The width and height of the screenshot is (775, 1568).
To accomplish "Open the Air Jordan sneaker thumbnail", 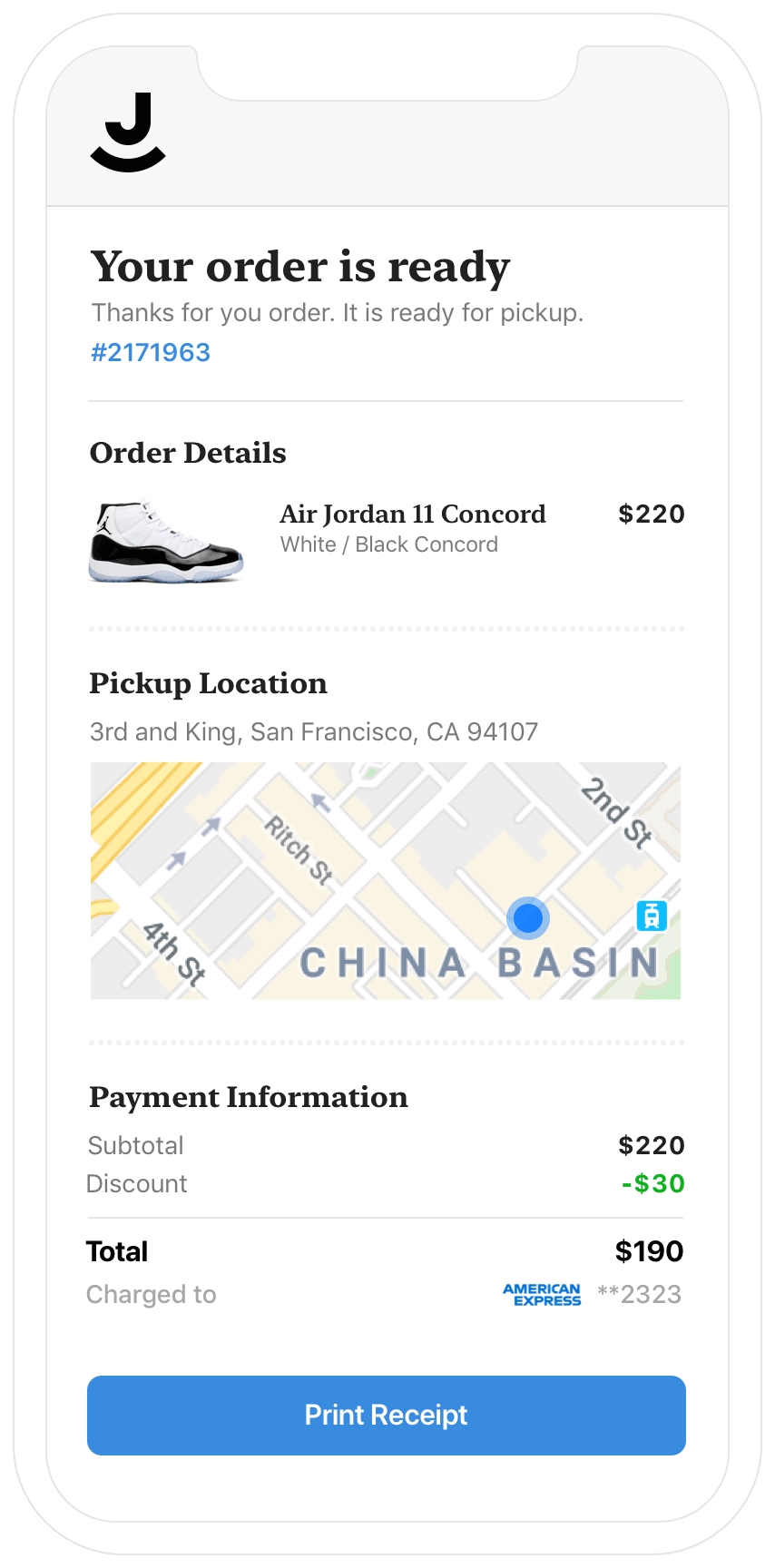I will point(166,542).
